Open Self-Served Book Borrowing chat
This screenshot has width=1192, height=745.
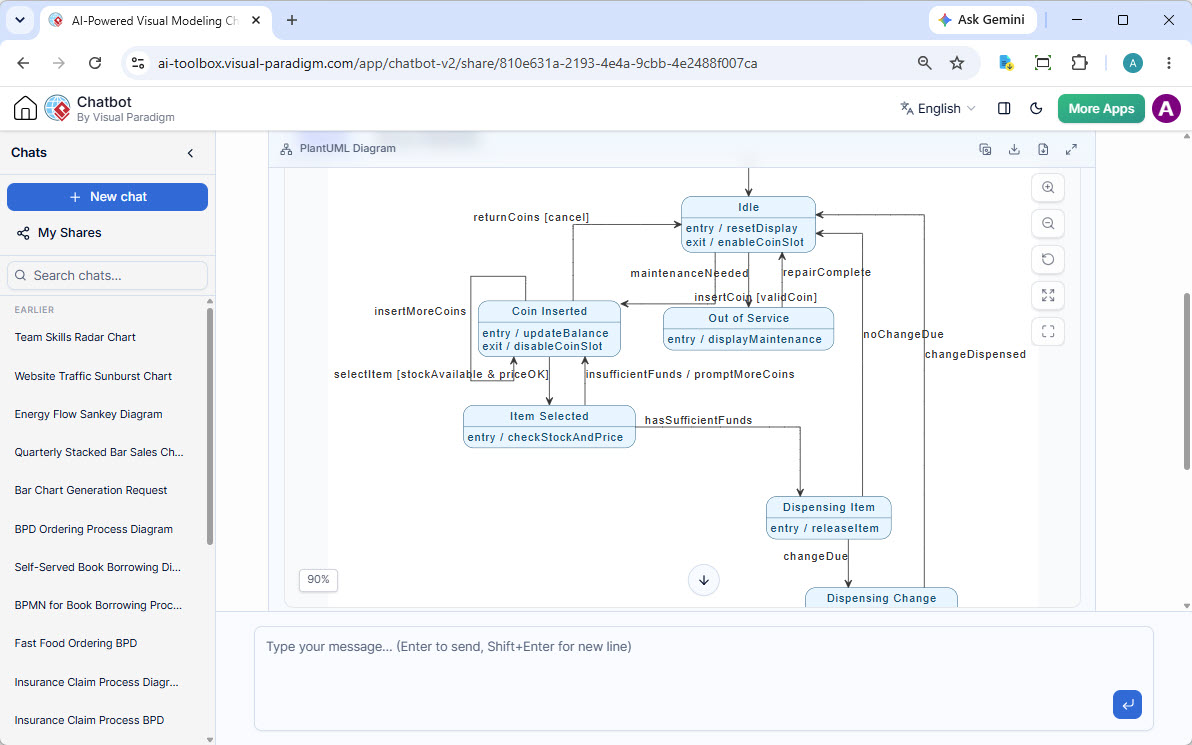point(97,567)
